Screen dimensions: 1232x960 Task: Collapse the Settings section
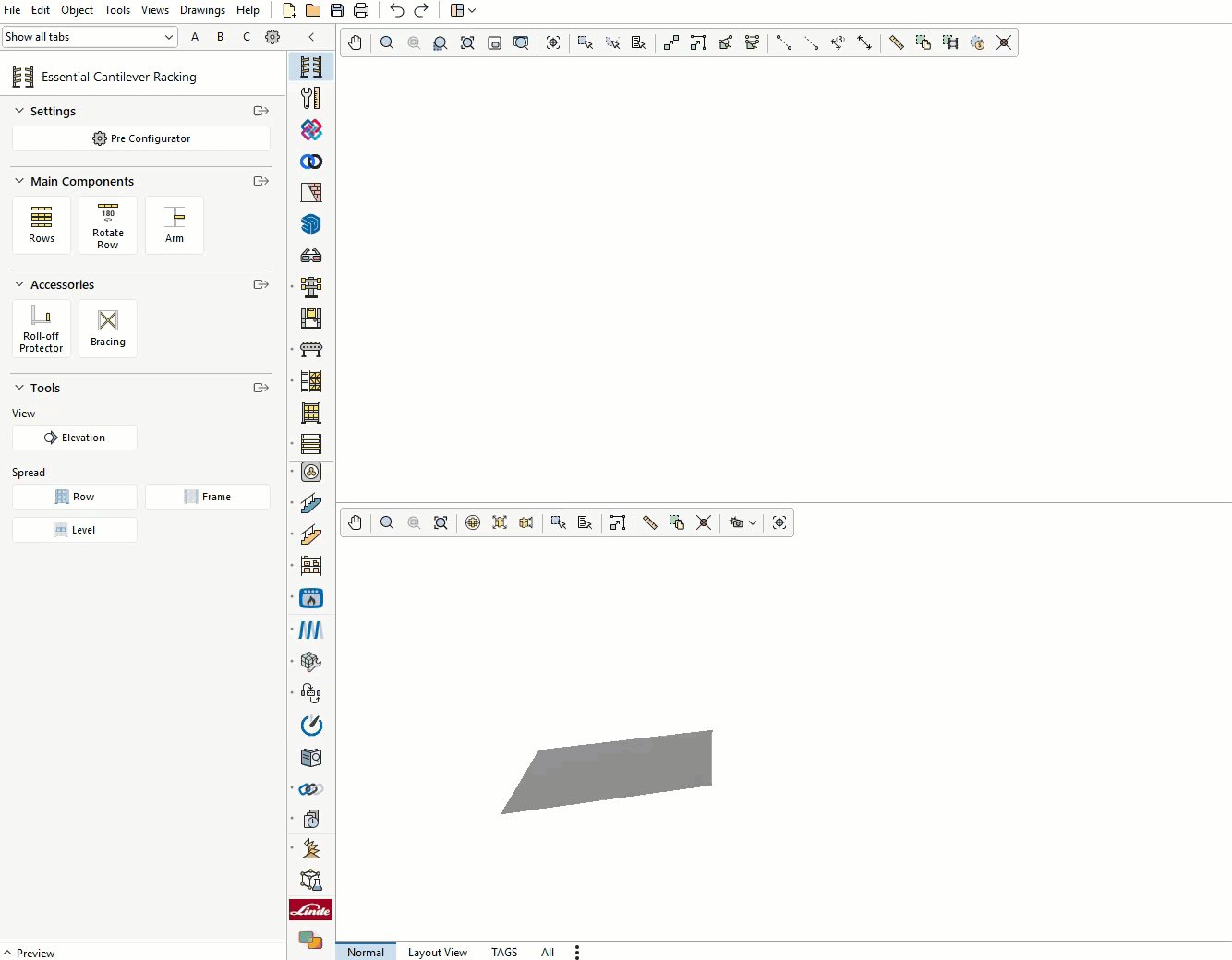click(19, 111)
